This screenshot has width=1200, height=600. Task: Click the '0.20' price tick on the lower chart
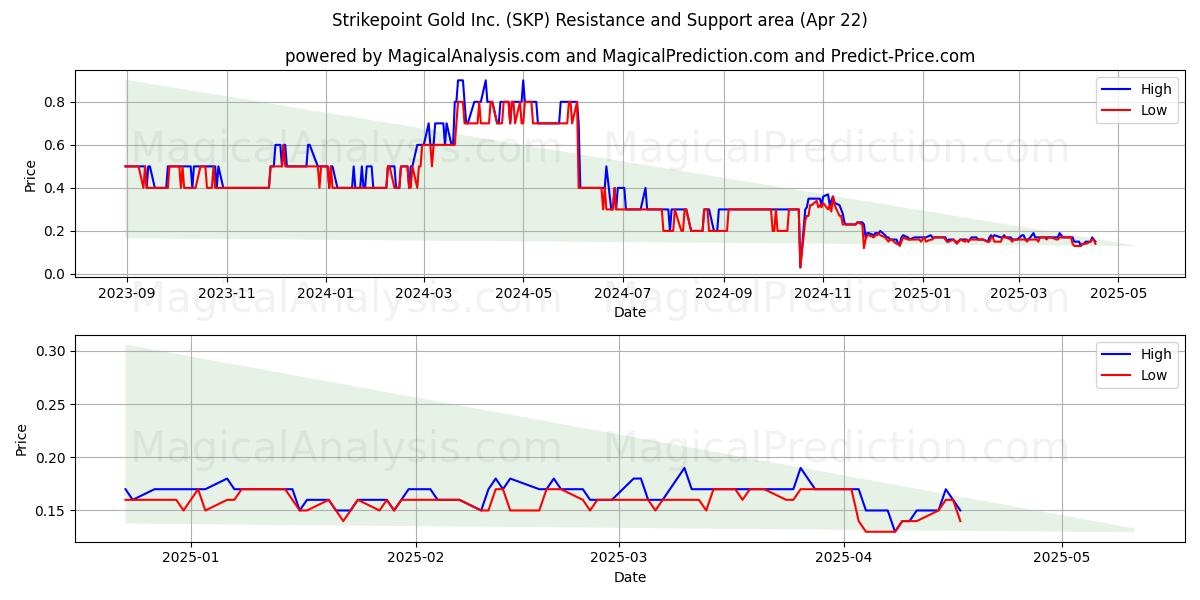point(50,458)
